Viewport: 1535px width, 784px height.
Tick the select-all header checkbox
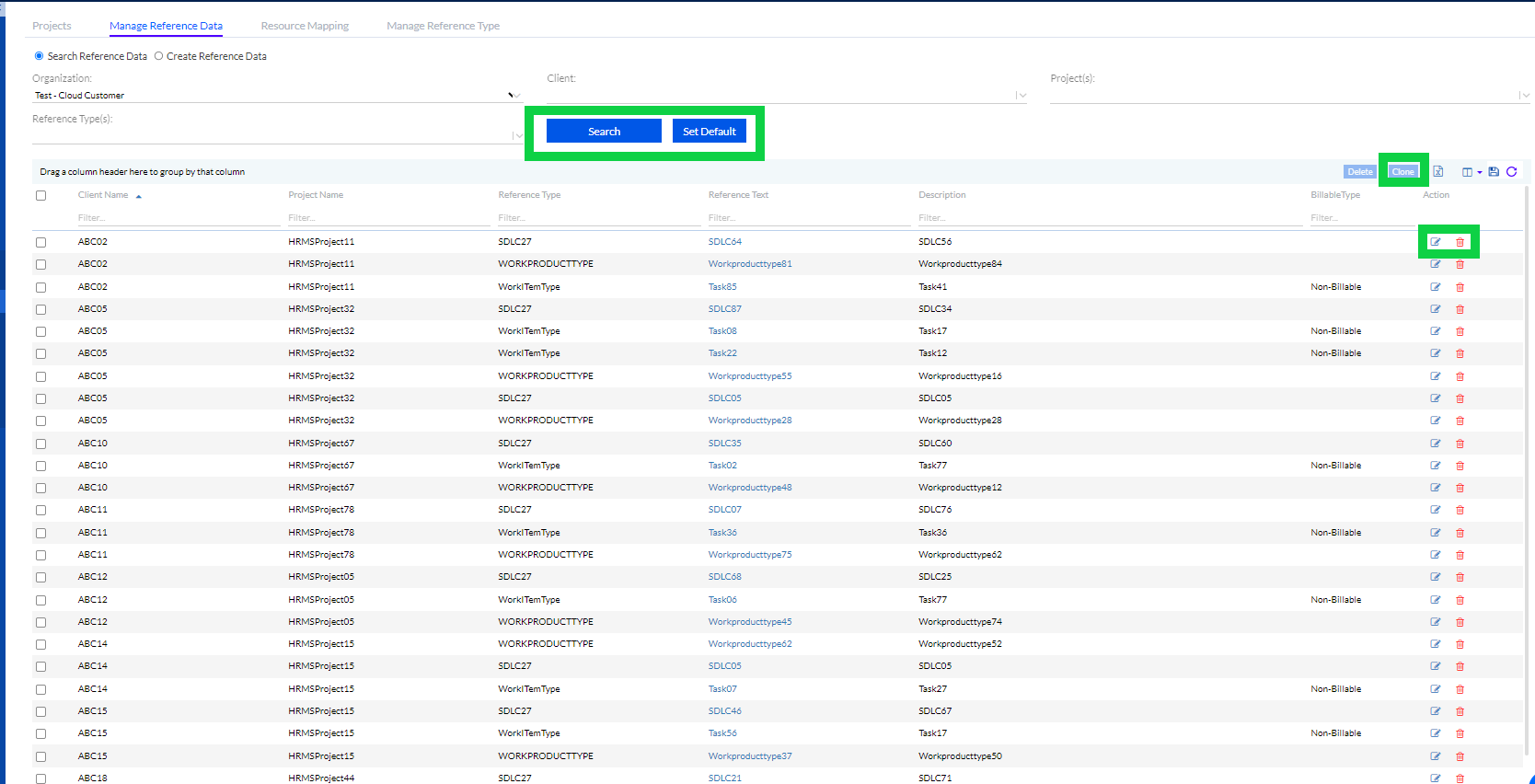[40, 195]
